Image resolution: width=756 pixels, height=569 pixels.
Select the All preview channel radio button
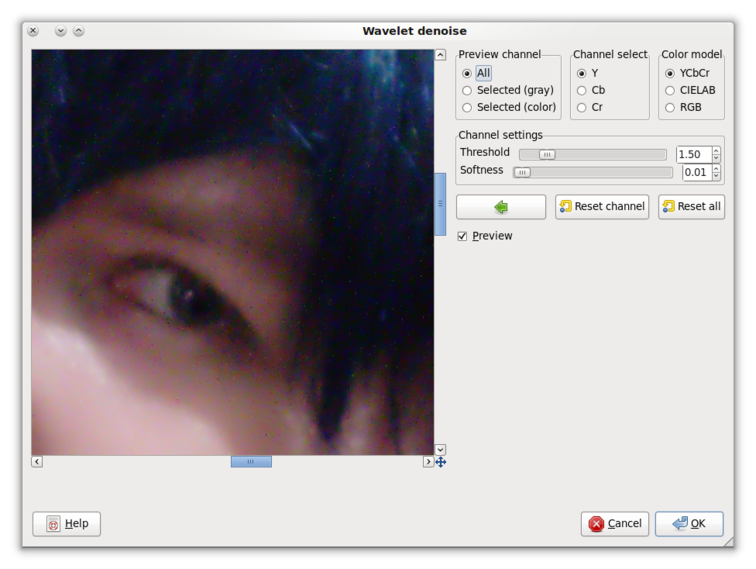[467, 73]
